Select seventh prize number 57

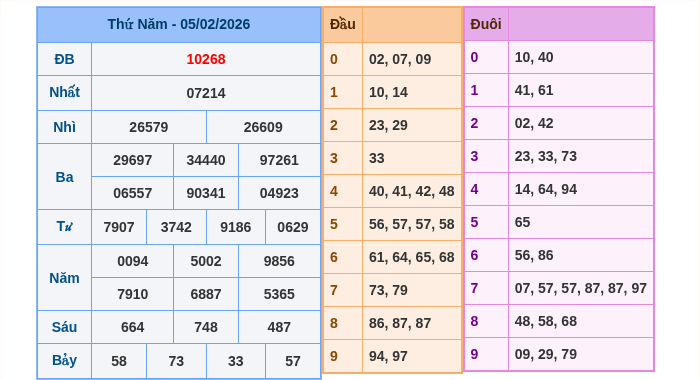point(292,361)
